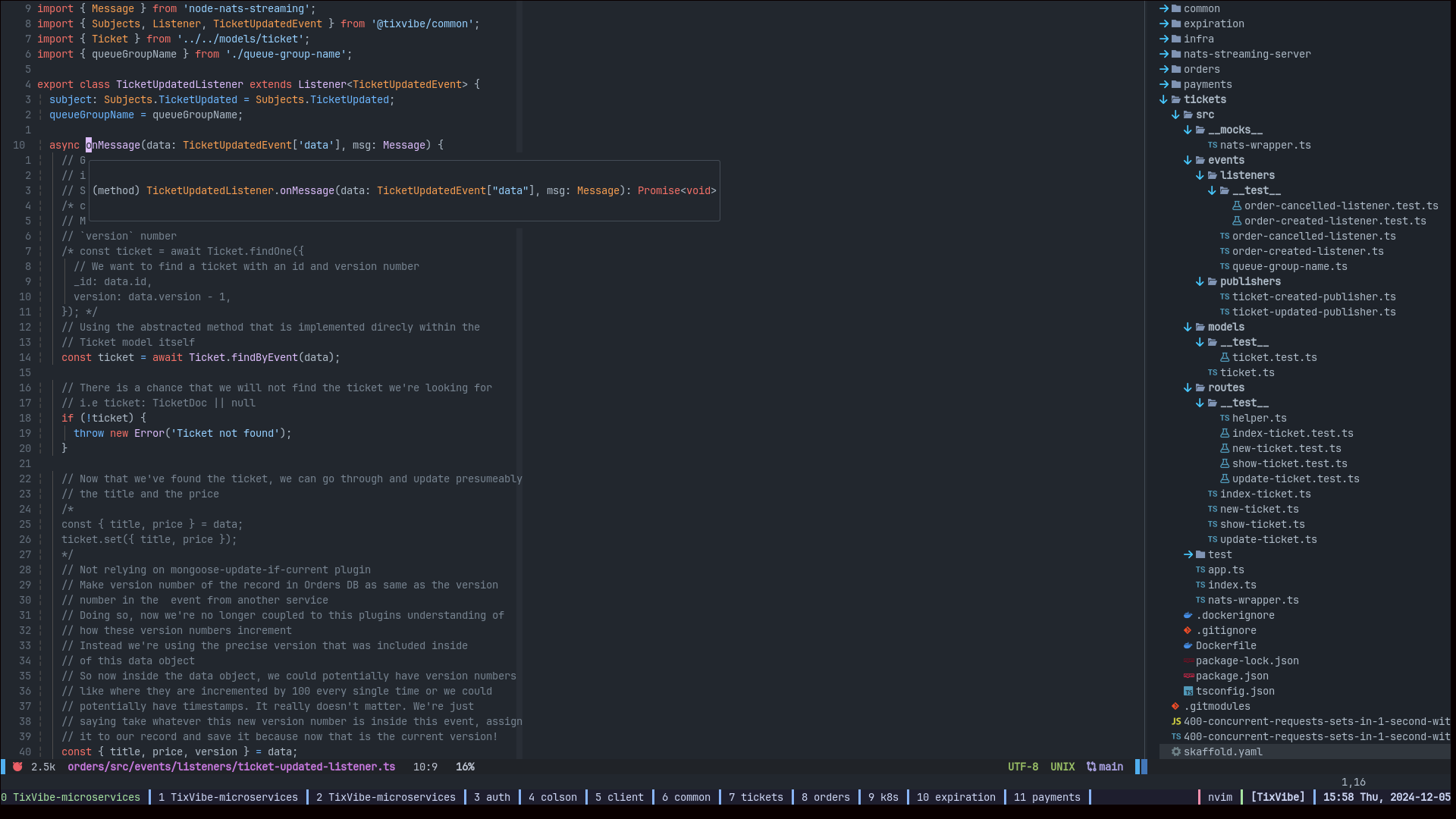Open update-ticket.ts in file tree

[1268, 539]
